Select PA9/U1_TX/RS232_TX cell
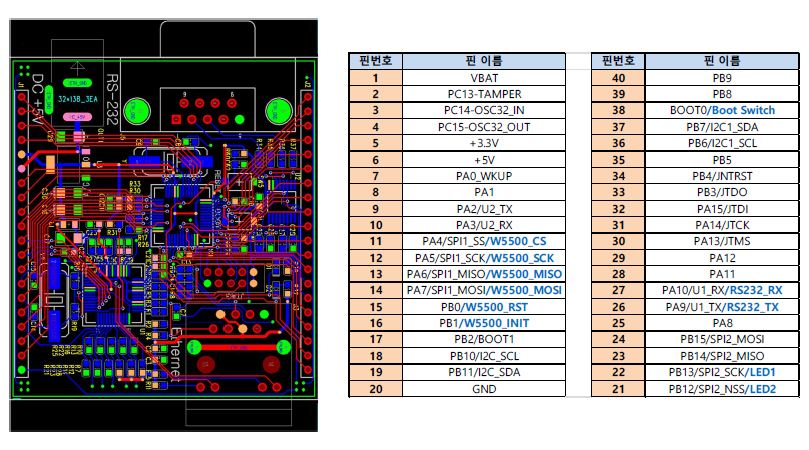Viewport: 809px width, 450px height. point(722,307)
